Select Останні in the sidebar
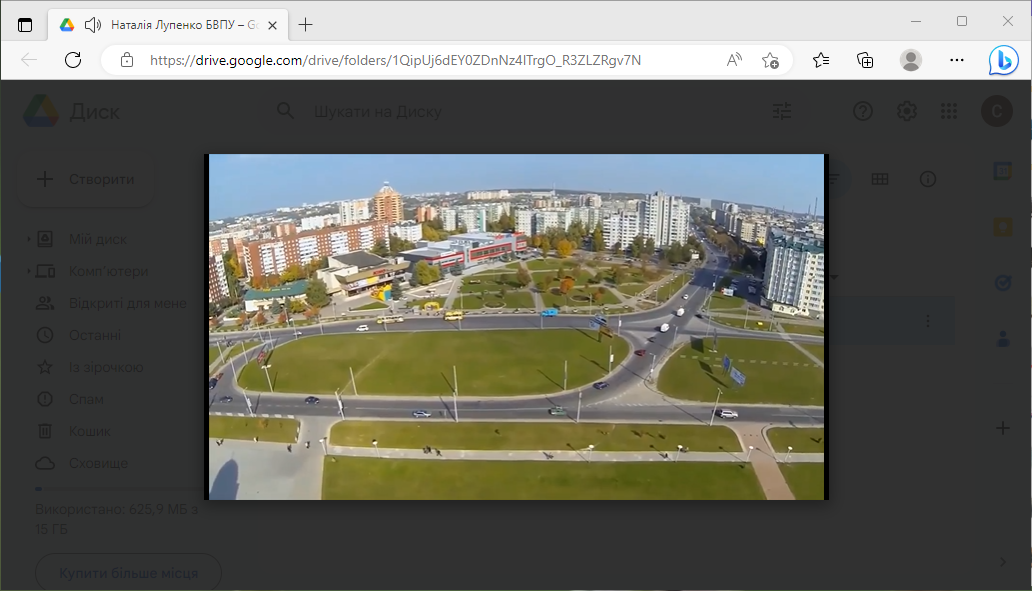The image size is (1032, 591). (95, 335)
